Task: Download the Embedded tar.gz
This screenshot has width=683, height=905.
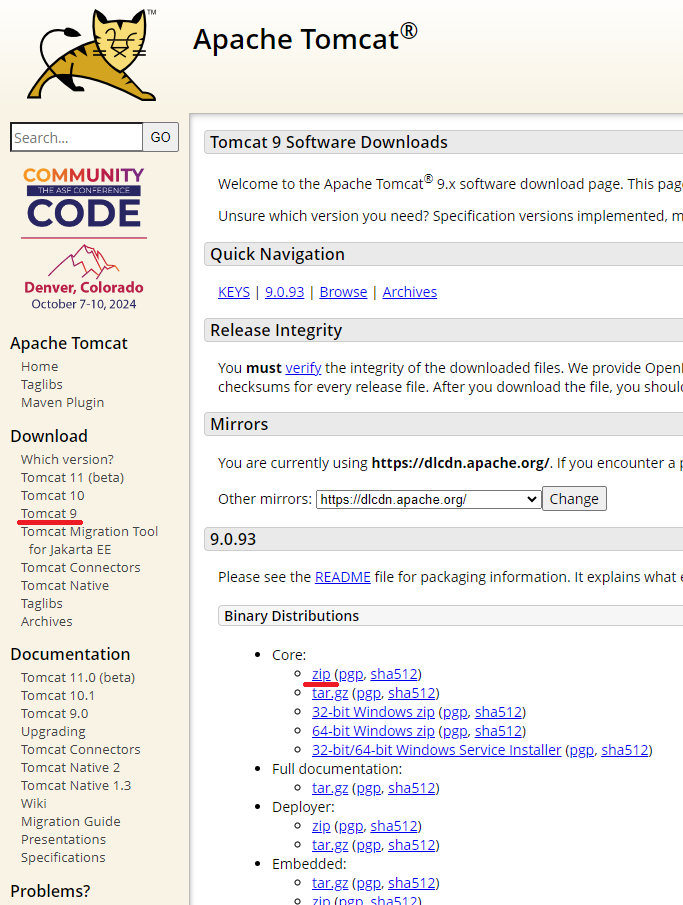Action: [330, 884]
